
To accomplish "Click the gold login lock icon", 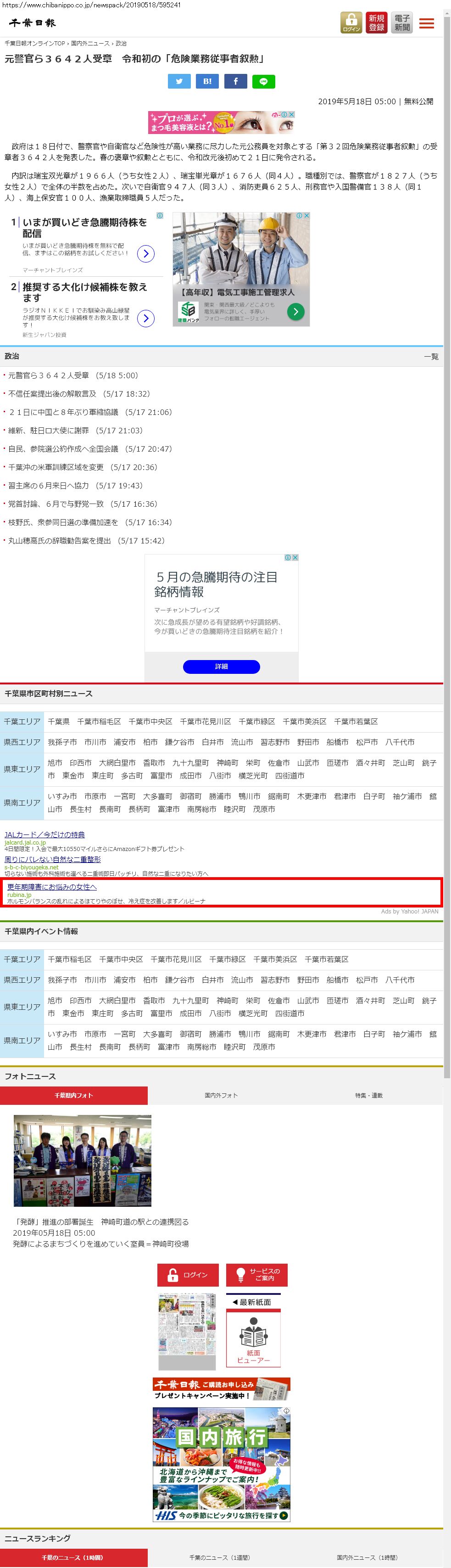I will 351,22.
